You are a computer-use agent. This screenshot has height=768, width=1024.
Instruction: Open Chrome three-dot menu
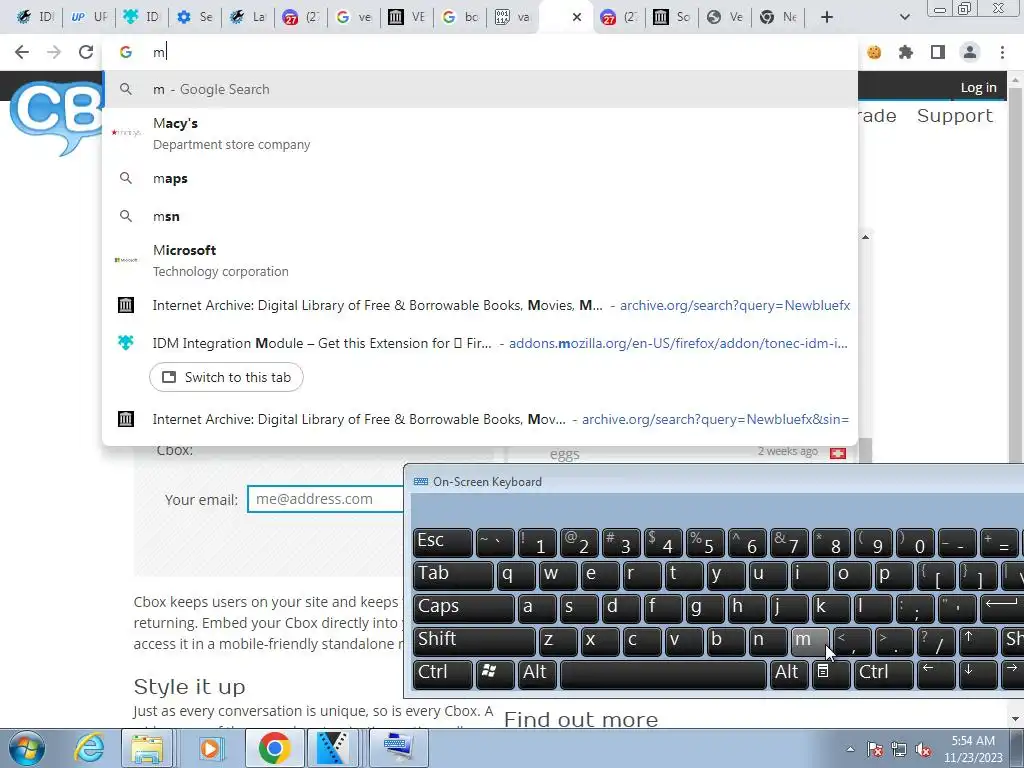1002,52
